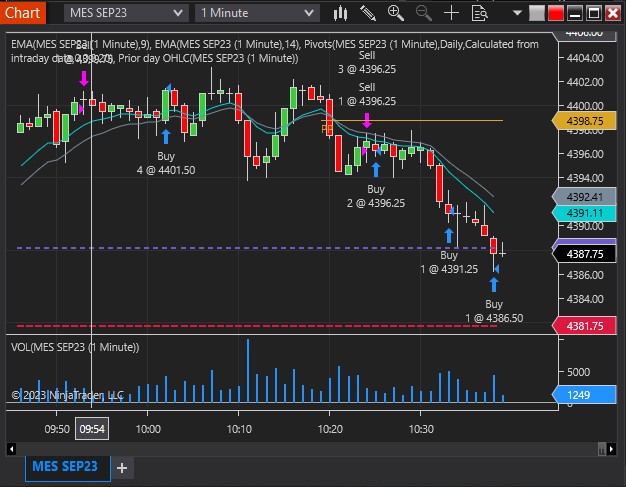Viewport: 626px width, 487px height.
Task: Maximize the chart window
Action: pos(594,13)
